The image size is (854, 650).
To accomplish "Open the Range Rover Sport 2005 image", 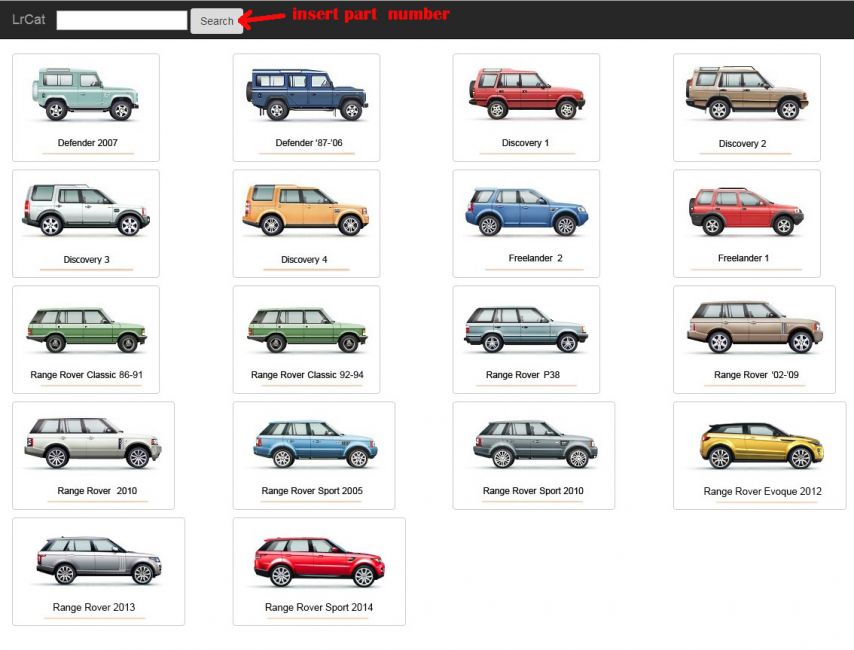I will [315, 444].
